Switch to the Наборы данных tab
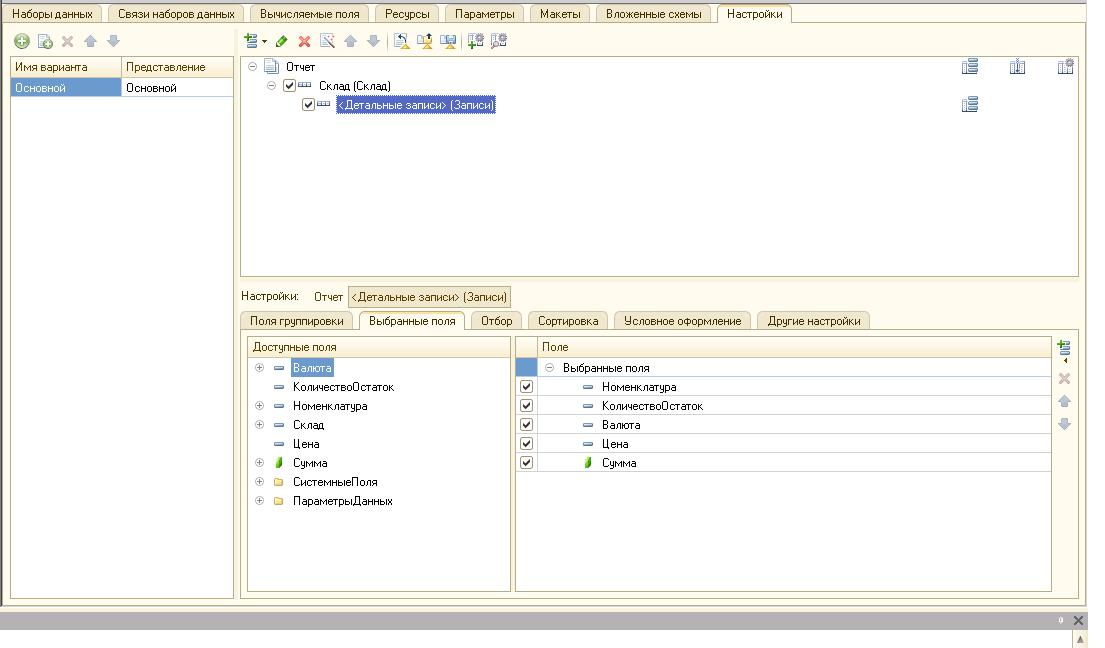Image resolution: width=1105 pixels, height=648 pixels. (52, 14)
